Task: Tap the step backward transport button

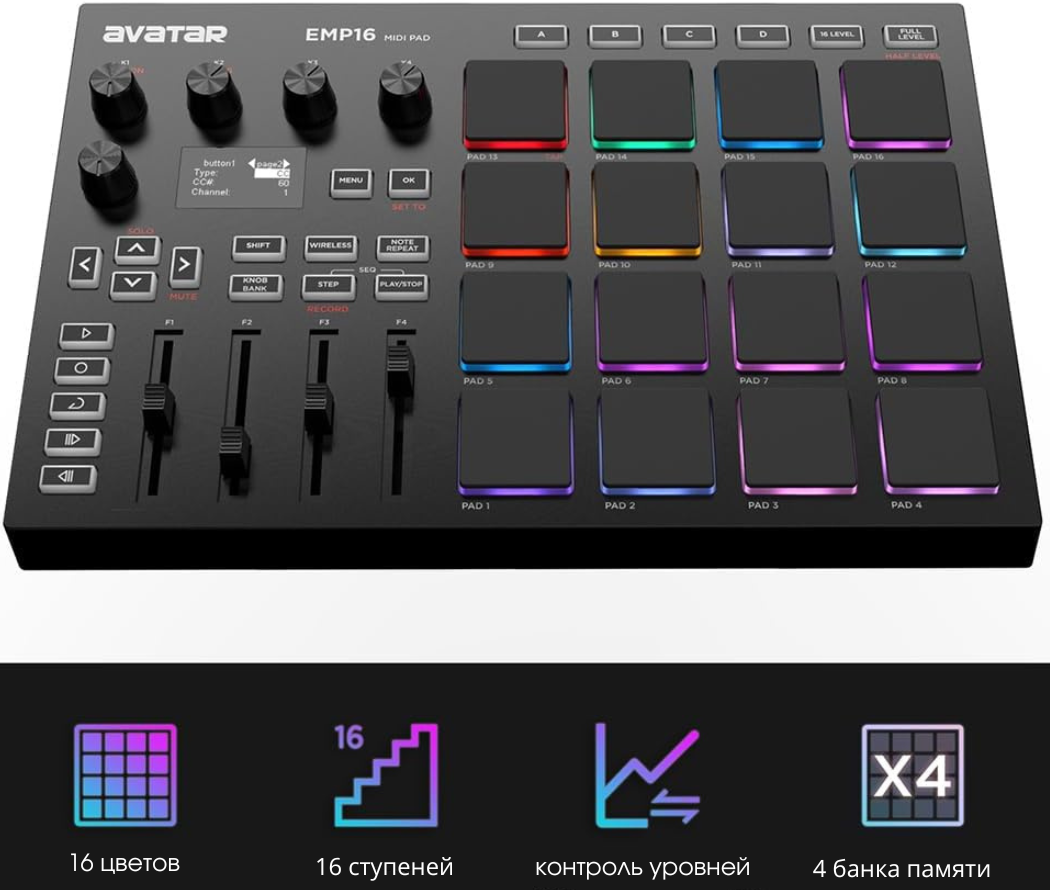Action: (x=67, y=477)
